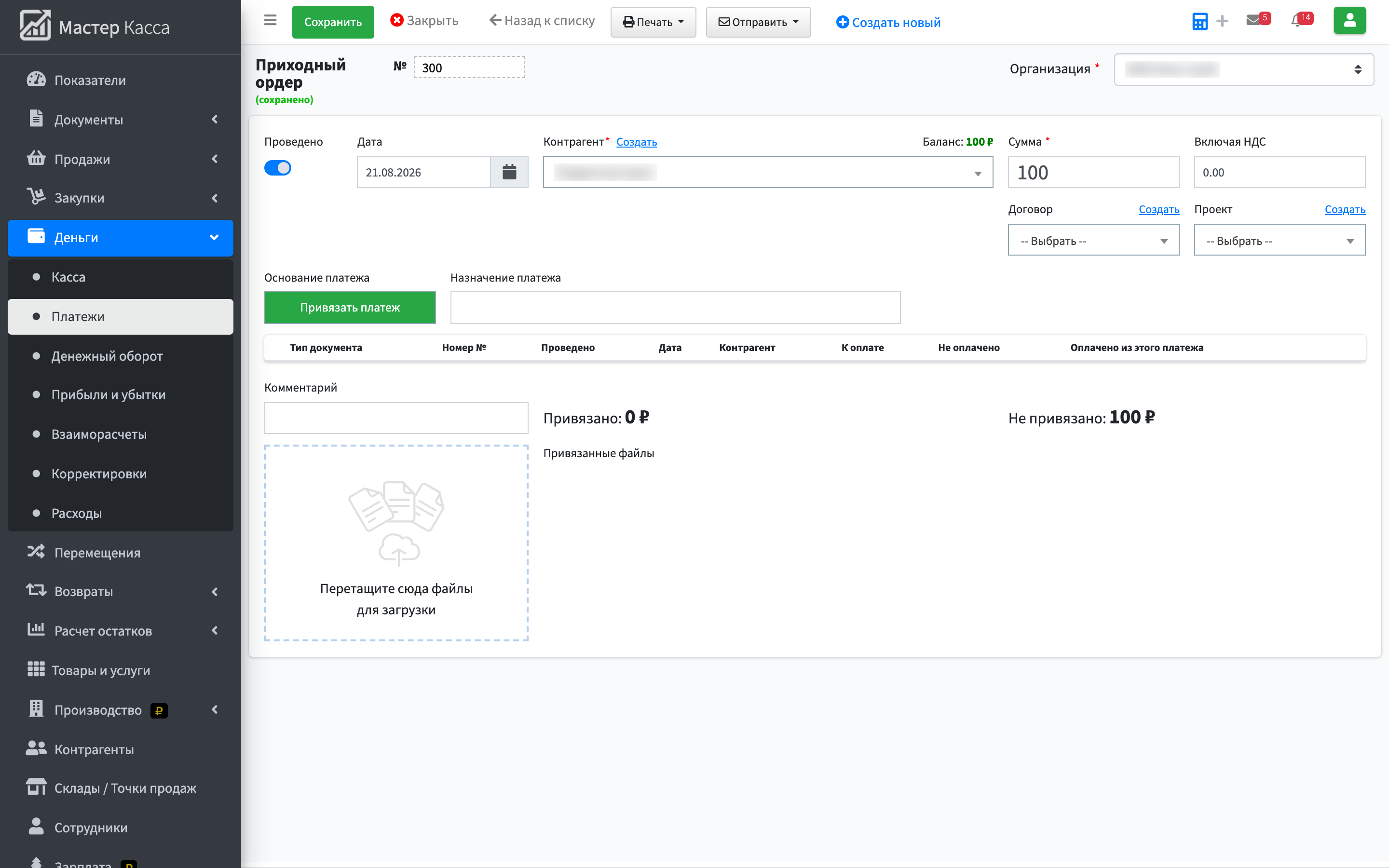Open the Контрагент dropdown
This screenshot has height=868, width=1389.
click(x=768, y=172)
